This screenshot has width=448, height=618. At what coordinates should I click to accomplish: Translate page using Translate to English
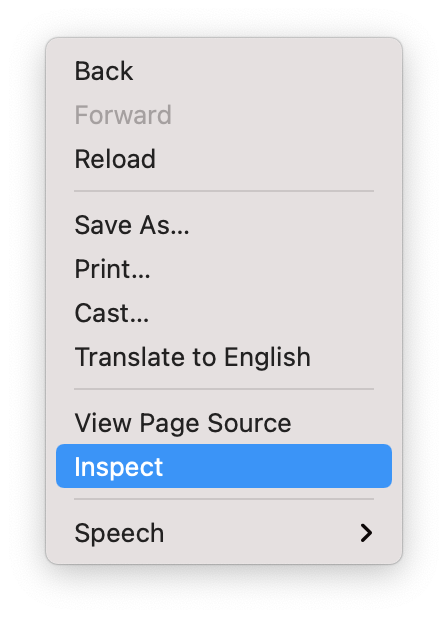[224, 357]
